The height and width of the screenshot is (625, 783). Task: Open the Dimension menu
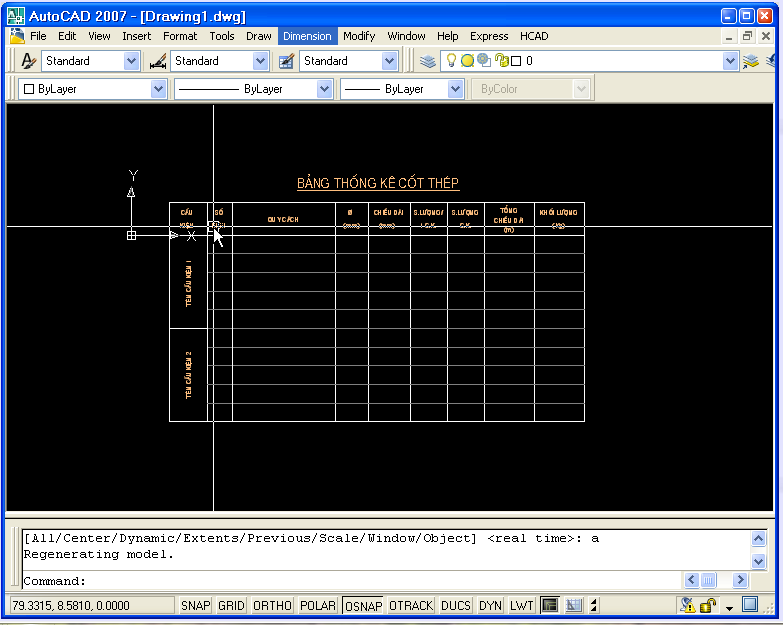[307, 36]
